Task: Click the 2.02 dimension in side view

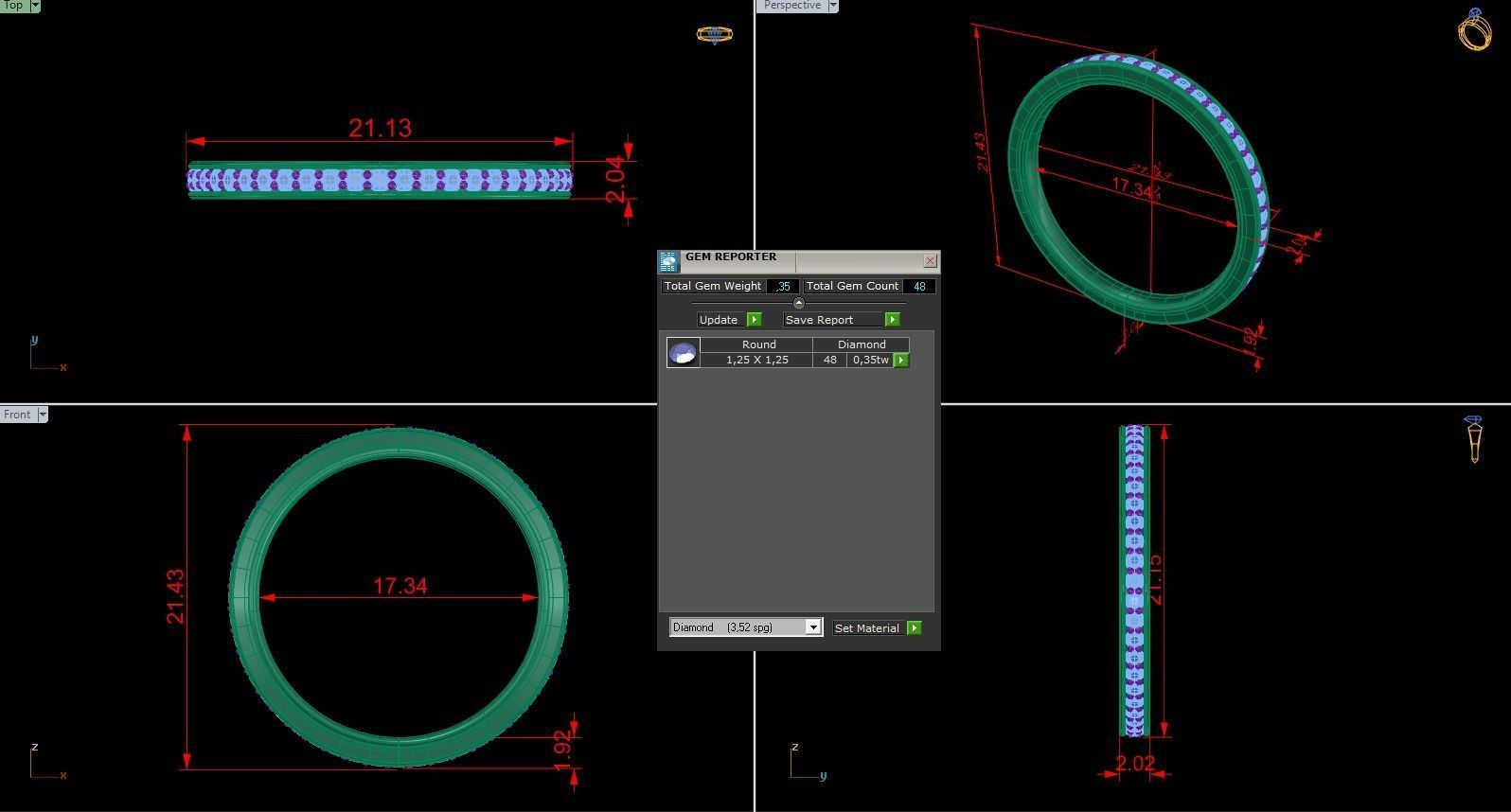Action: click(1135, 764)
